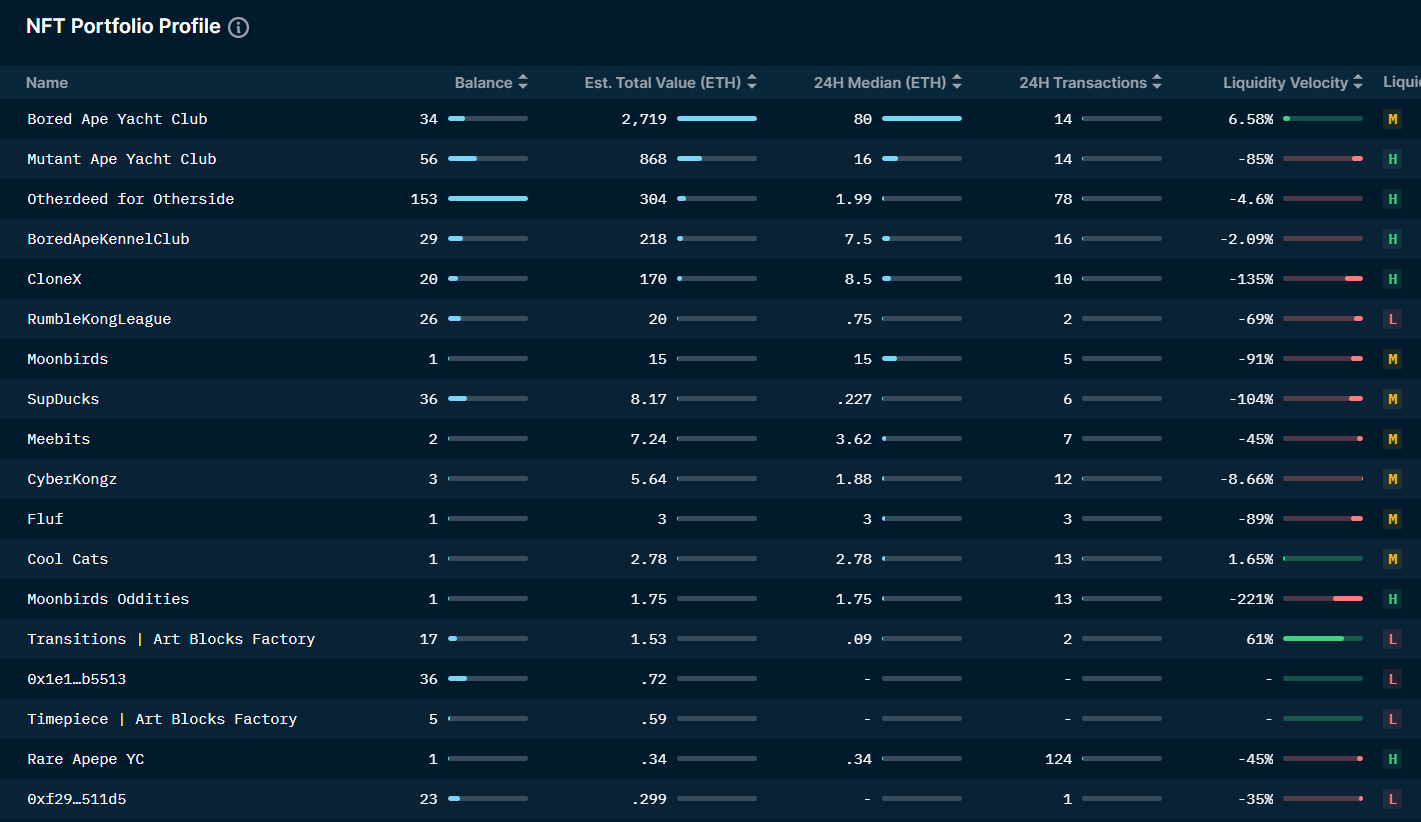1421x822 pixels.
Task: Click the L badge on the 0x1e1…b5513 row
Action: pyautogui.click(x=1392, y=679)
